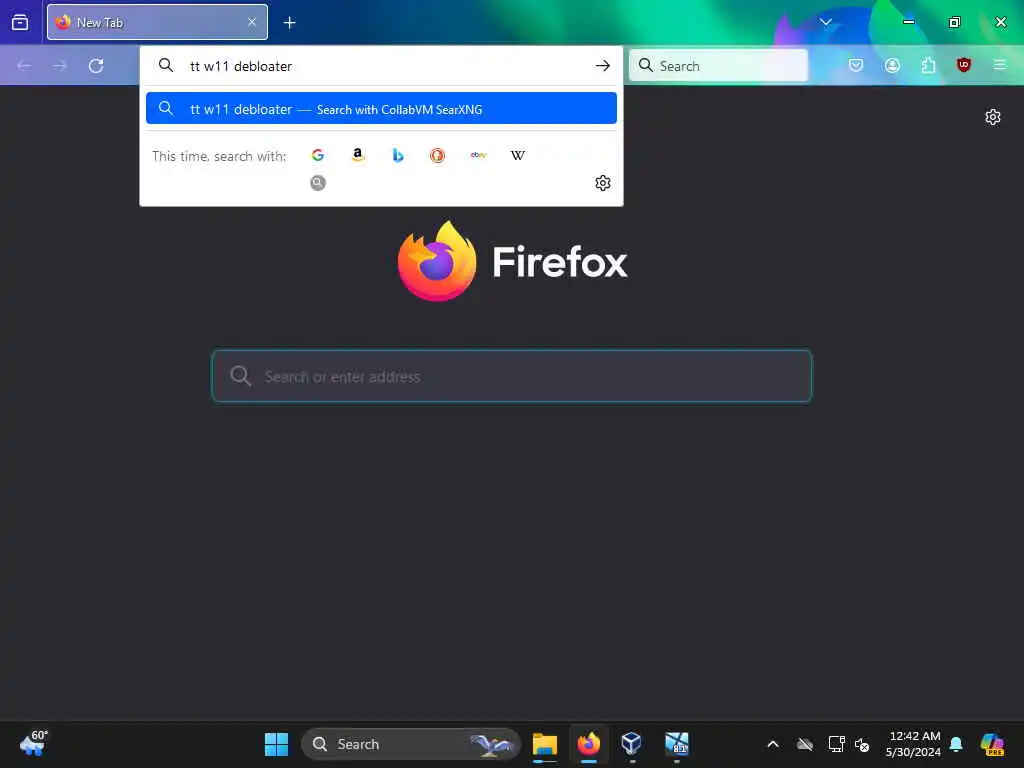This screenshot has height=768, width=1024.
Task: Select the New Tab tab
Action: coord(157,22)
